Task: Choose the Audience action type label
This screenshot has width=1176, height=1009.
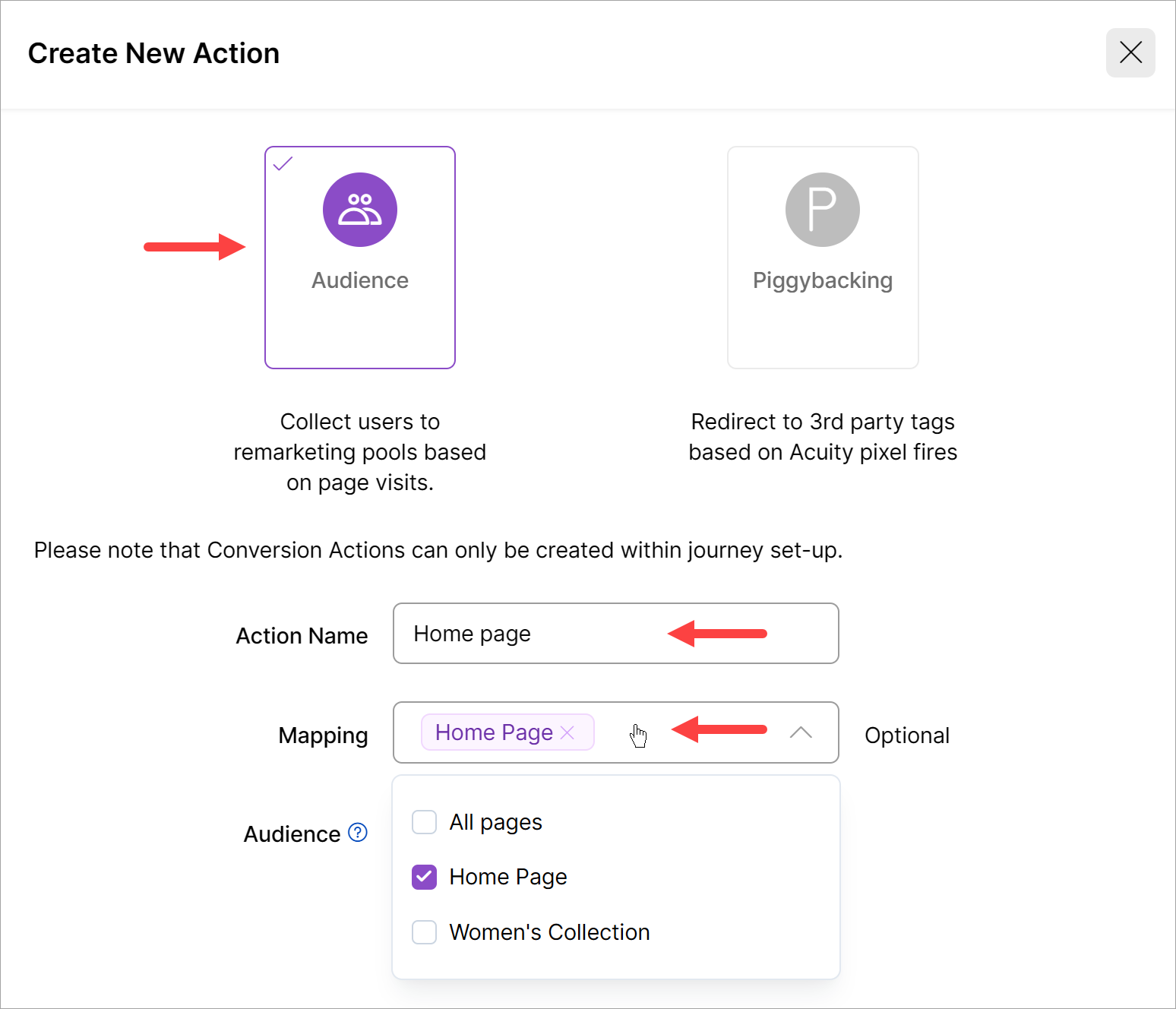Action: (359, 280)
